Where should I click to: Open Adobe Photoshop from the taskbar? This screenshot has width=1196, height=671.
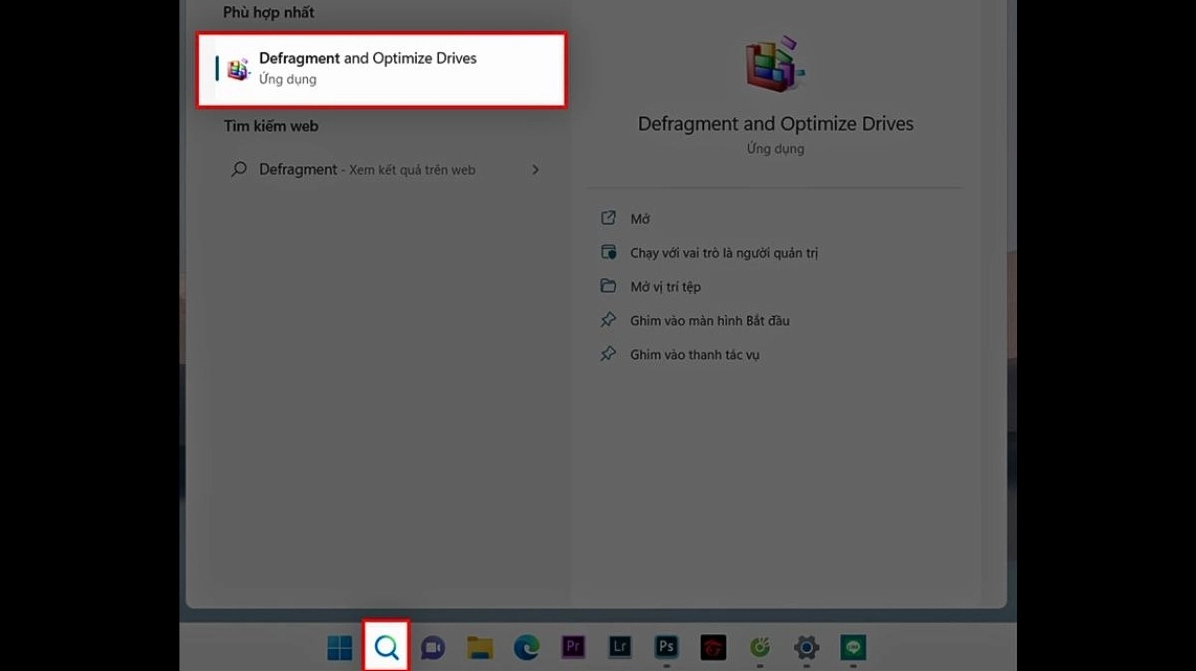(666, 646)
